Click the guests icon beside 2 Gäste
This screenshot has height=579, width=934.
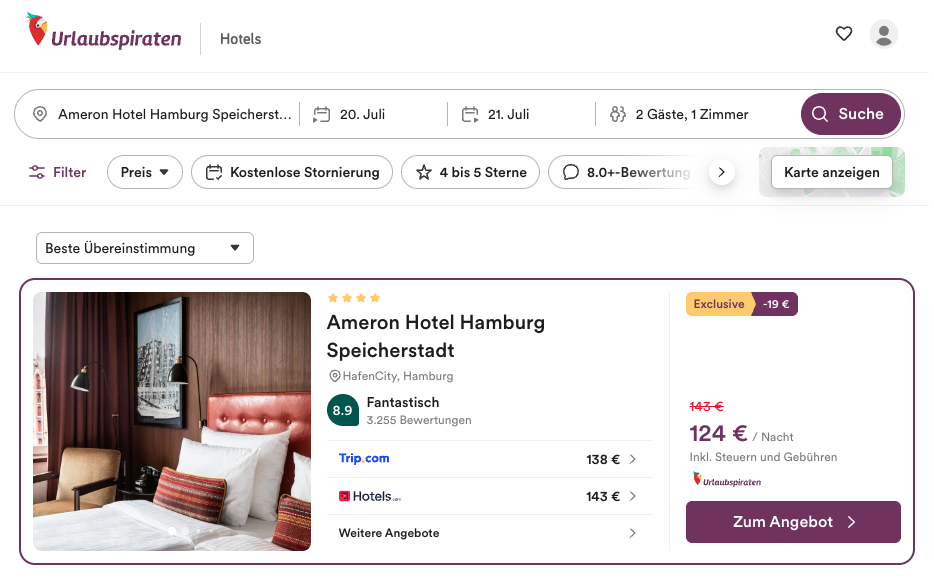point(618,114)
